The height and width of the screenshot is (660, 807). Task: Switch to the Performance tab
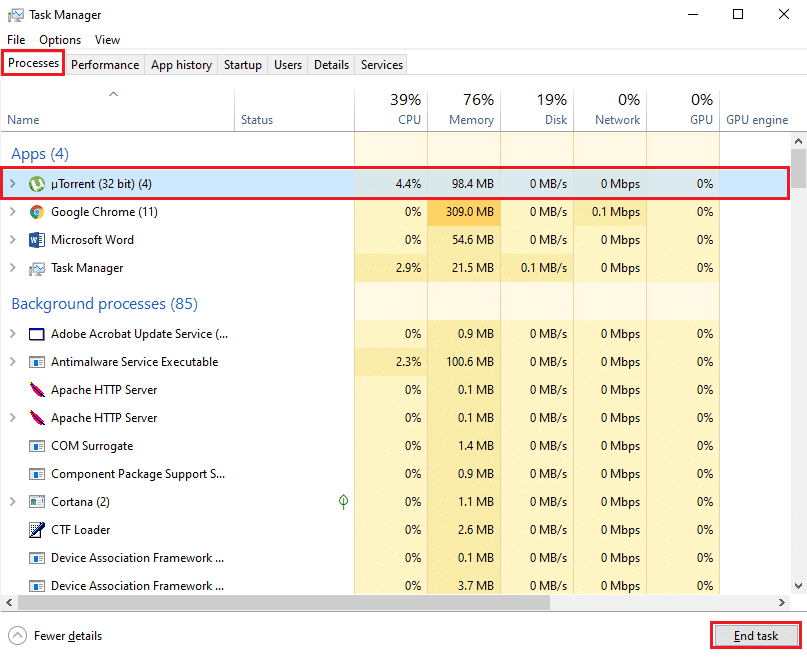(105, 65)
